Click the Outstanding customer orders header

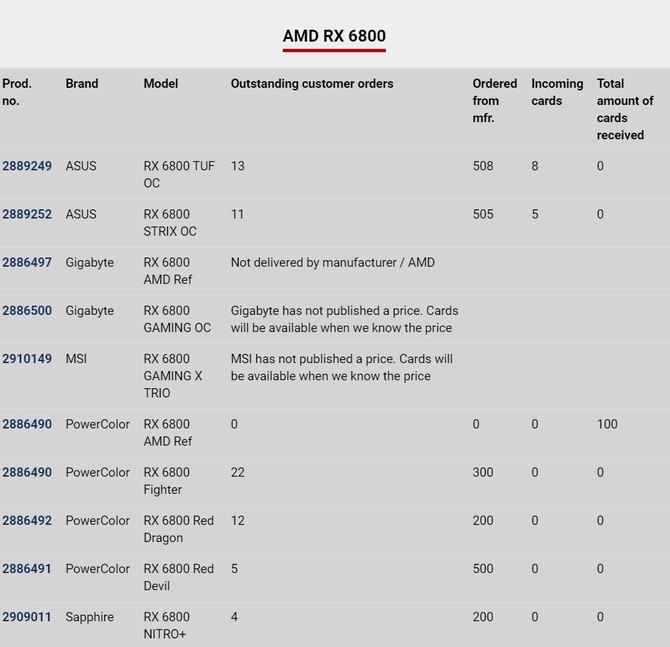[312, 84]
